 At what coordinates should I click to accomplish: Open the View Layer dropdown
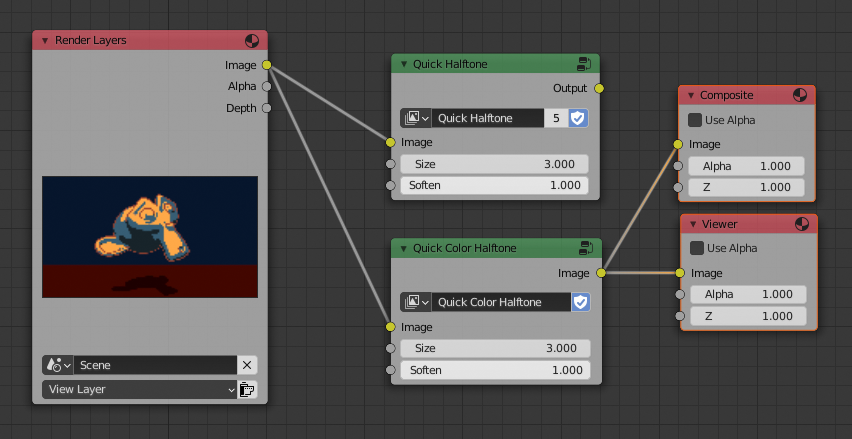138,389
